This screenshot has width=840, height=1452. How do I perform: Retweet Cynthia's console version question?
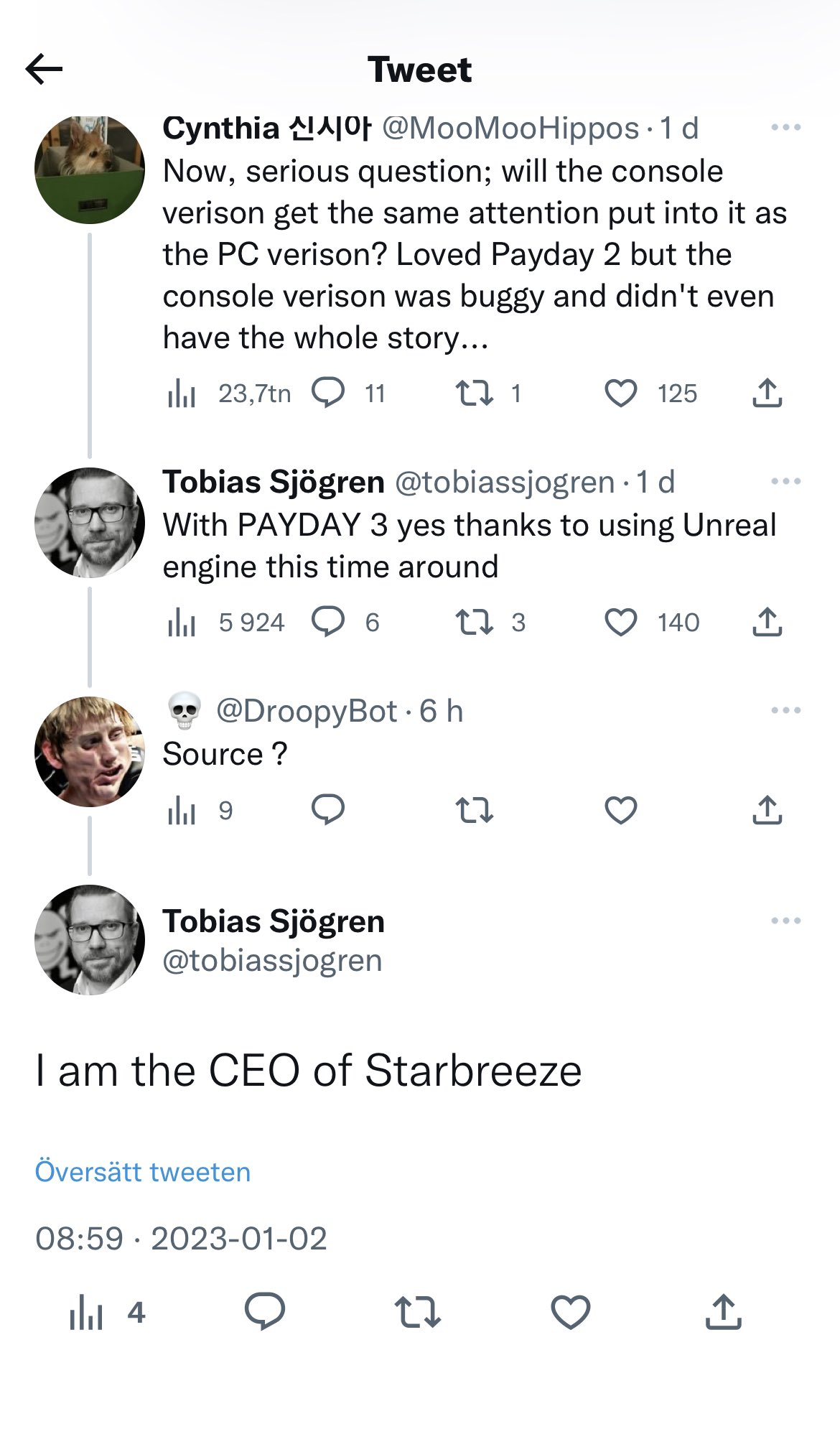pos(474,394)
